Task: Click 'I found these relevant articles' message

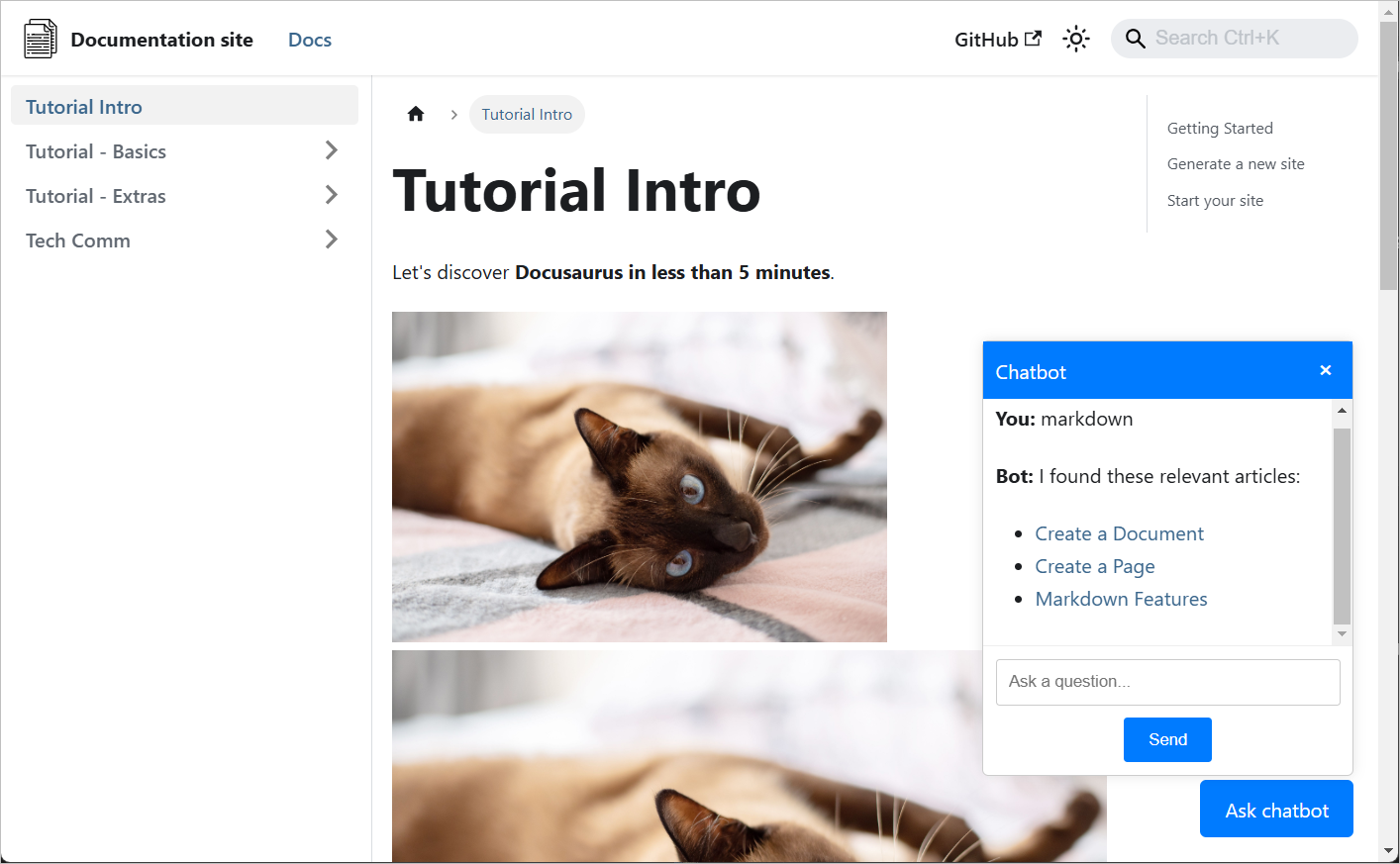Action: pyautogui.click(x=1169, y=476)
